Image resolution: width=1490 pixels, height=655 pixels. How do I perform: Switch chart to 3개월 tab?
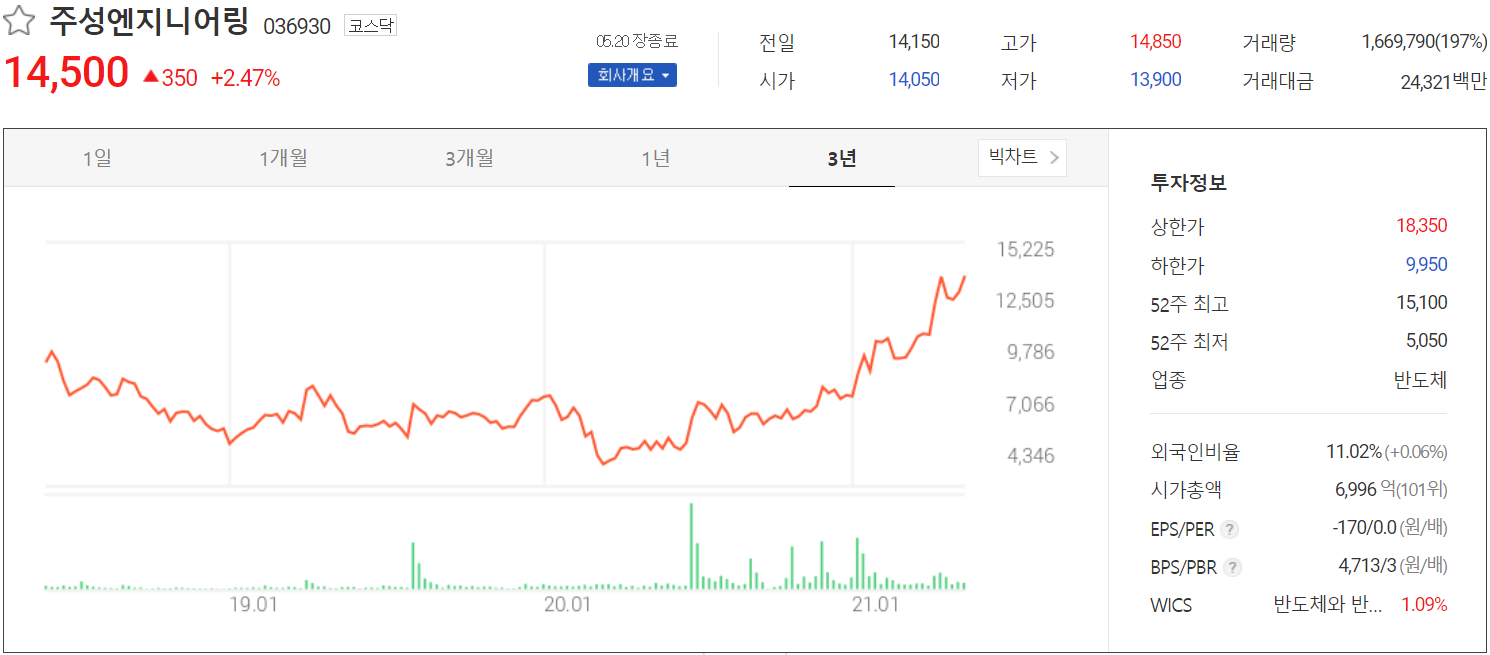[x=469, y=158]
